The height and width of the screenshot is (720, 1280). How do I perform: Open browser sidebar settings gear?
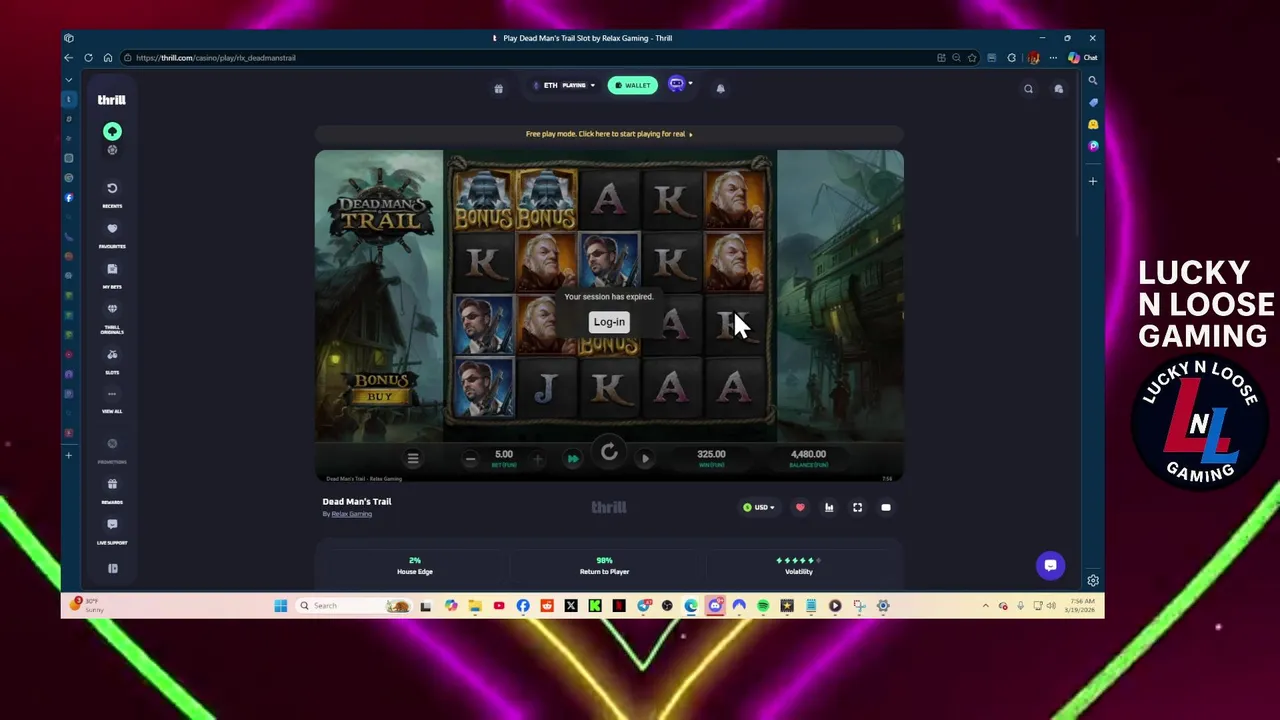coord(1093,580)
